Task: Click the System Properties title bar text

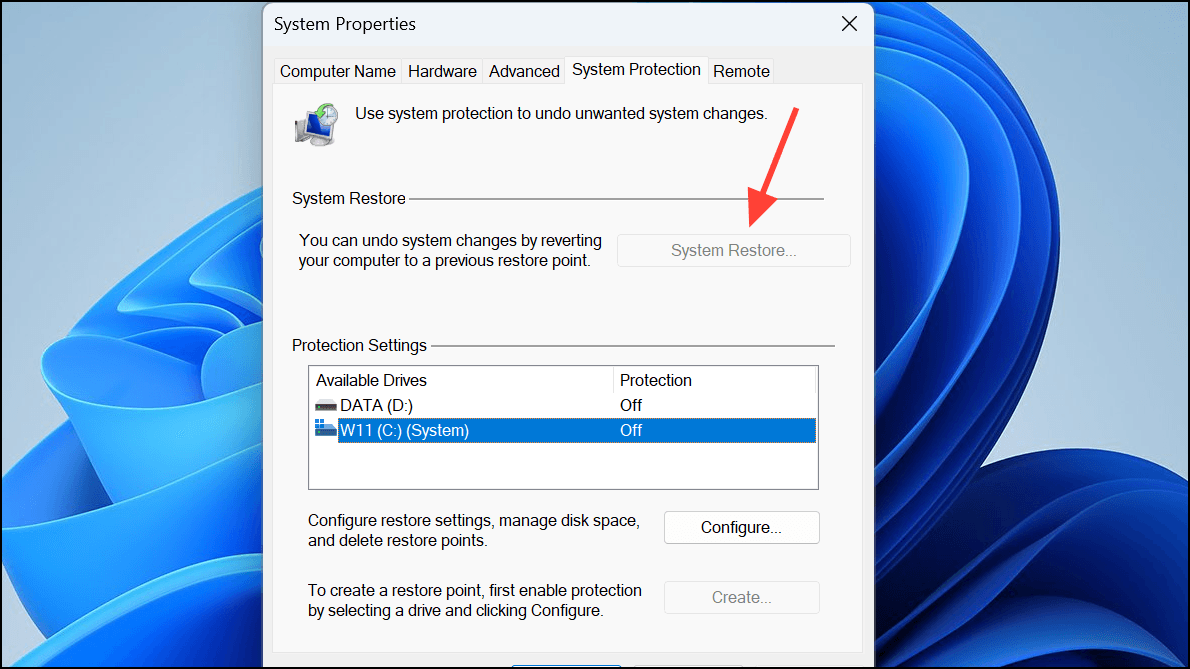Action: (x=345, y=24)
